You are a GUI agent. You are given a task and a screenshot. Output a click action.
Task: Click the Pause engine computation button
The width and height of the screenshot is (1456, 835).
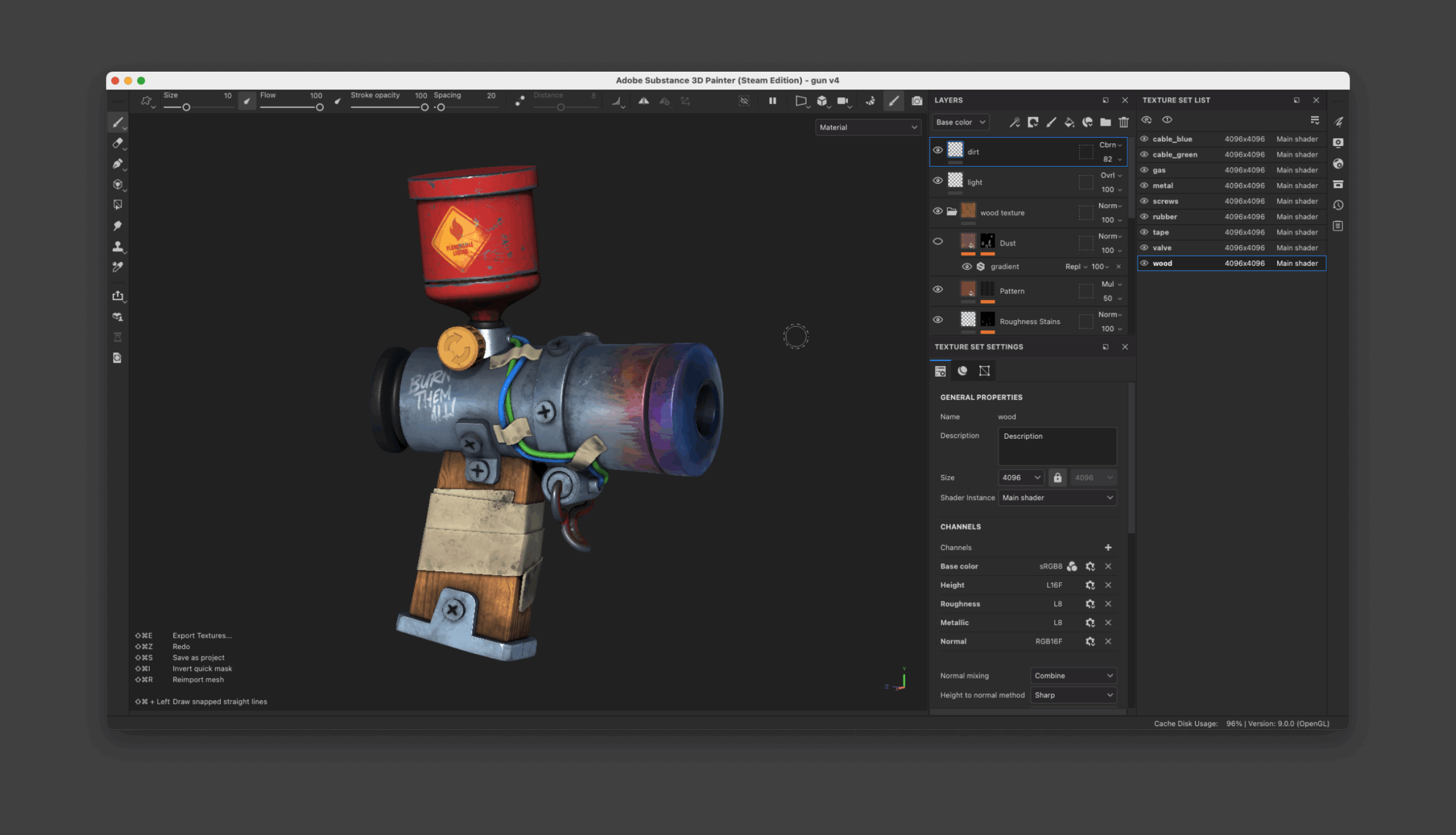pyautogui.click(x=772, y=101)
